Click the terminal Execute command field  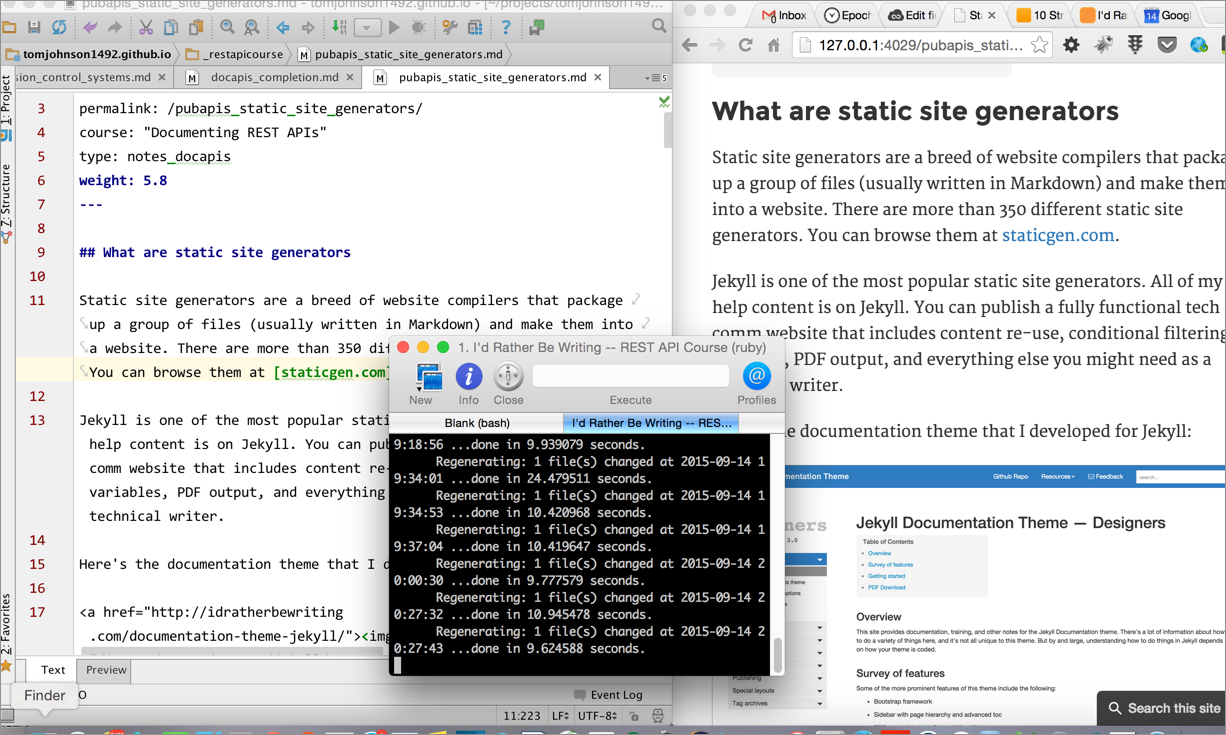[630, 376]
